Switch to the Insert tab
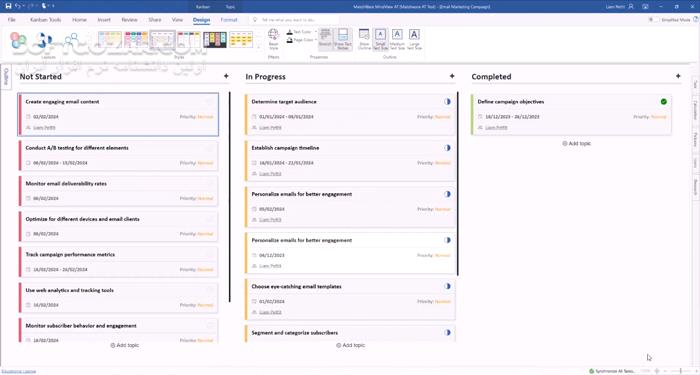 click(104, 20)
